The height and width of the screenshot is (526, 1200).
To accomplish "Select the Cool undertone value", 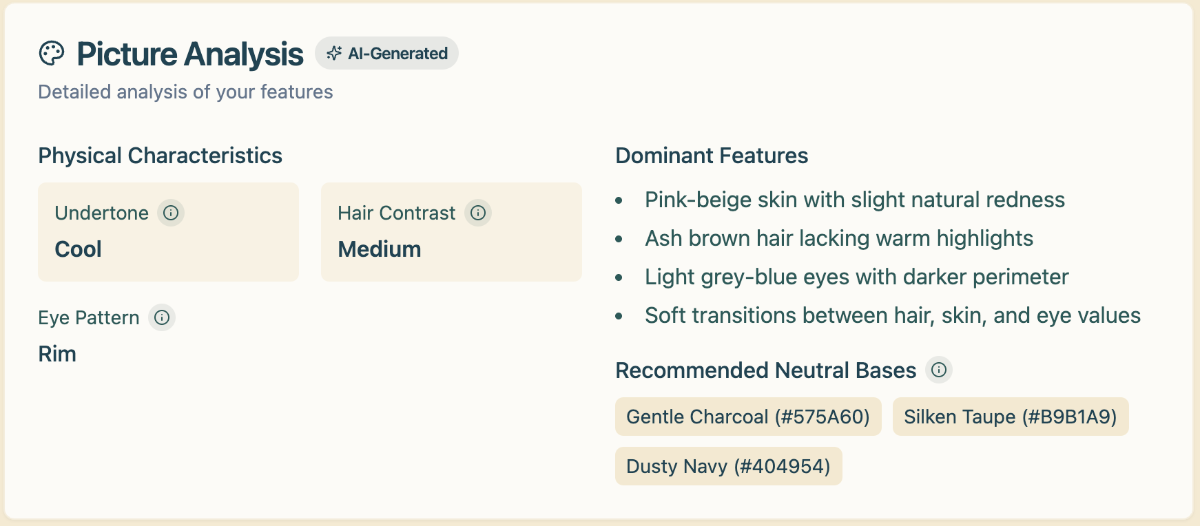I will [78, 249].
